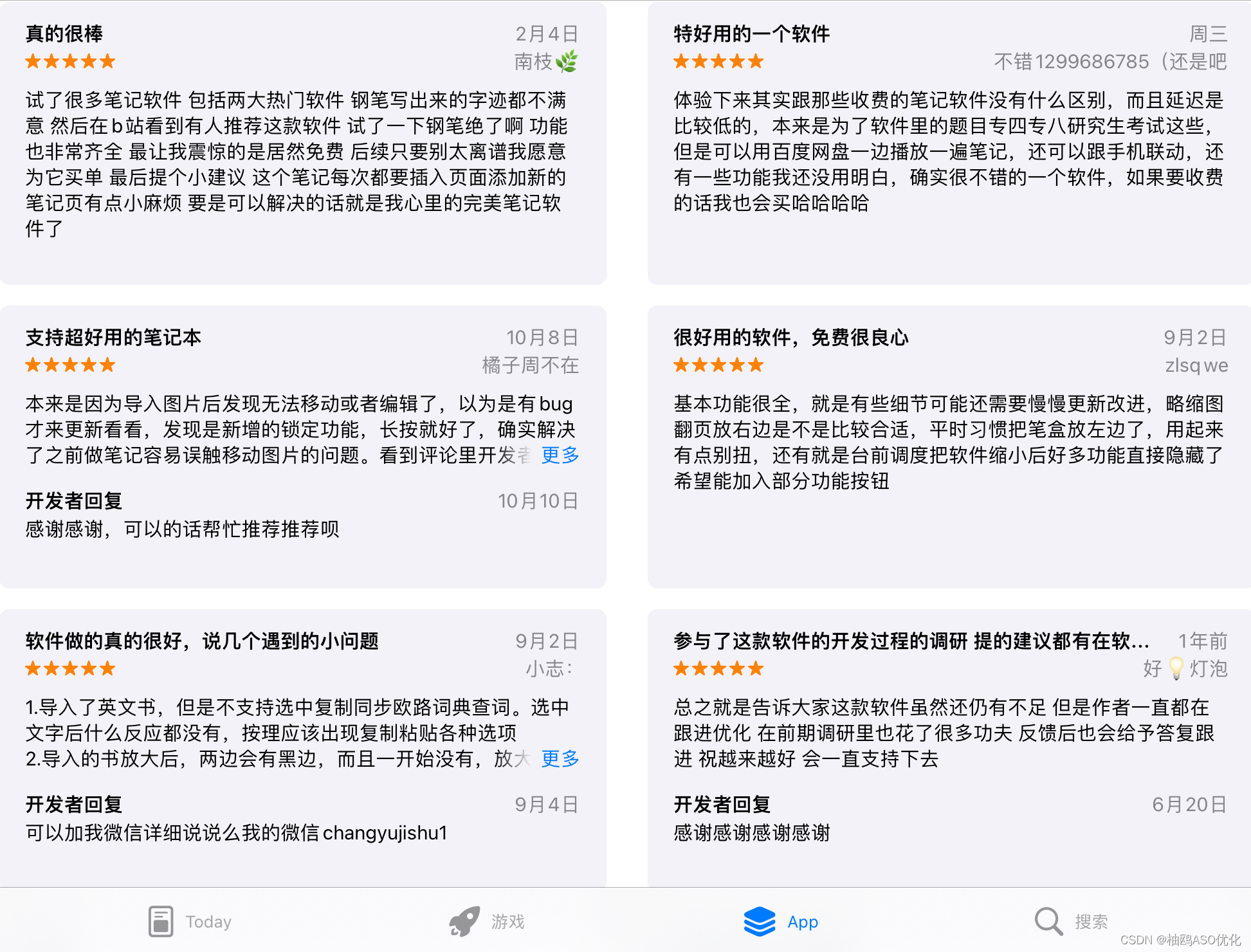
Task: Click the star rating under 真的很棒
Action: tap(70, 62)
